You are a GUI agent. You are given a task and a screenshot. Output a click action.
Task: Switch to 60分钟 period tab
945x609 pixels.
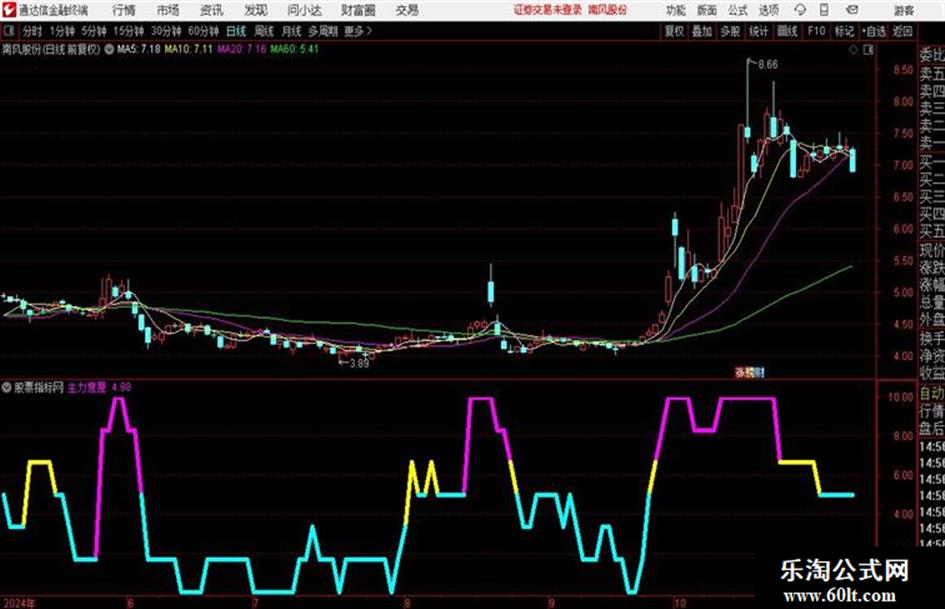[204, 31]
